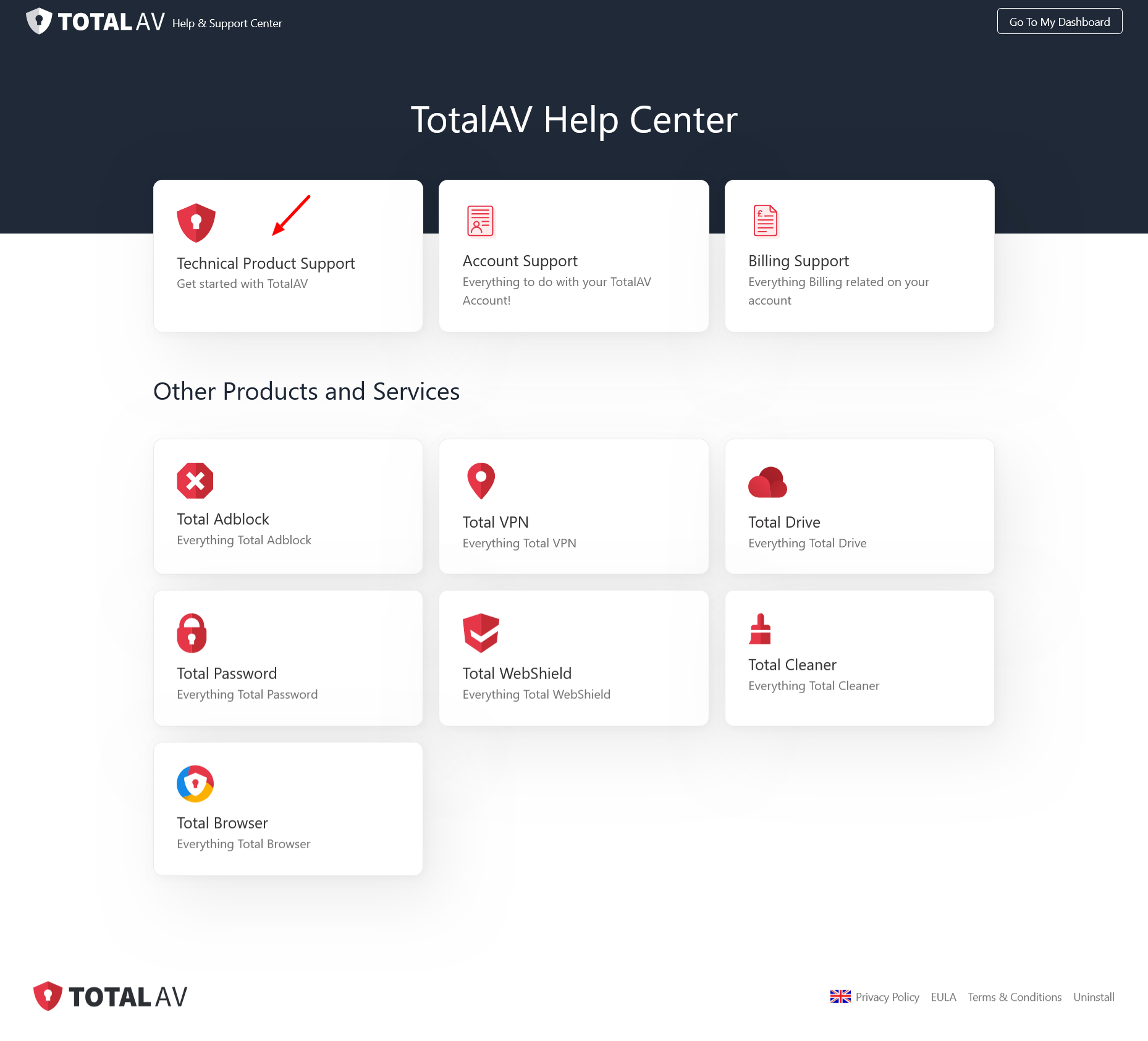The width and height of the screenshot is (1148, 1041).
Task: Select the Total Browser colorful shield icon
Action: [x=195, y=783]
